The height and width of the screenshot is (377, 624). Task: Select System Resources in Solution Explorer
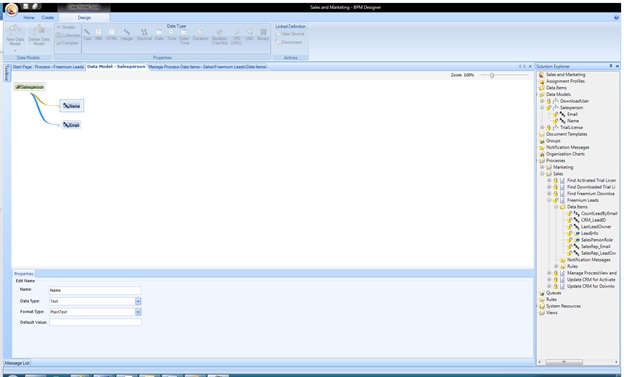[x=563, y=306]
